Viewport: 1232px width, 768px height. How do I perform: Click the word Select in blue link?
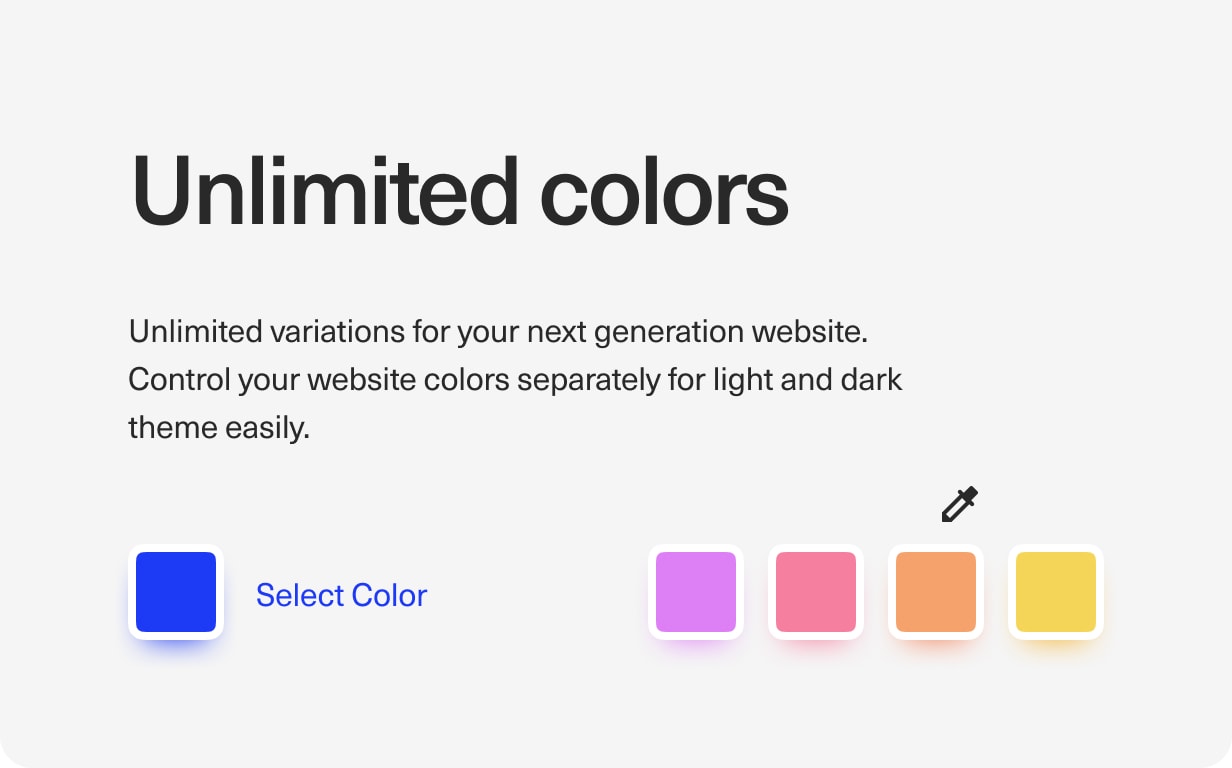point(297,595)
